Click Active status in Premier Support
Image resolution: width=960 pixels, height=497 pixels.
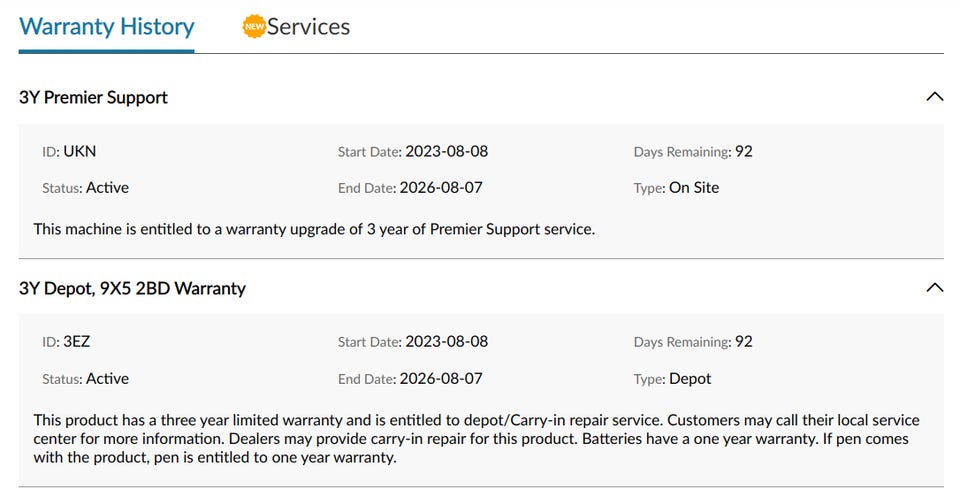[107, 187]
